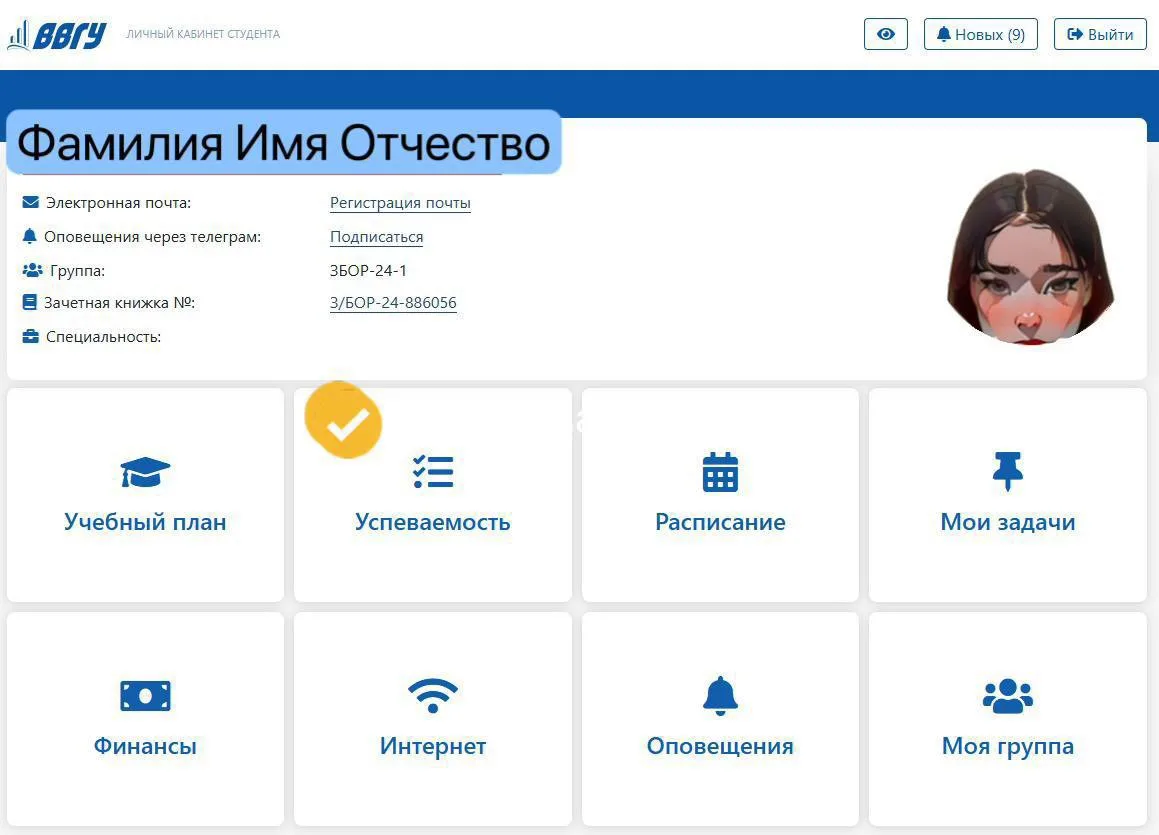This screenshot has width=1159, height=835.
Task: Open the Расписание label
Action: [x=720, y=522]
